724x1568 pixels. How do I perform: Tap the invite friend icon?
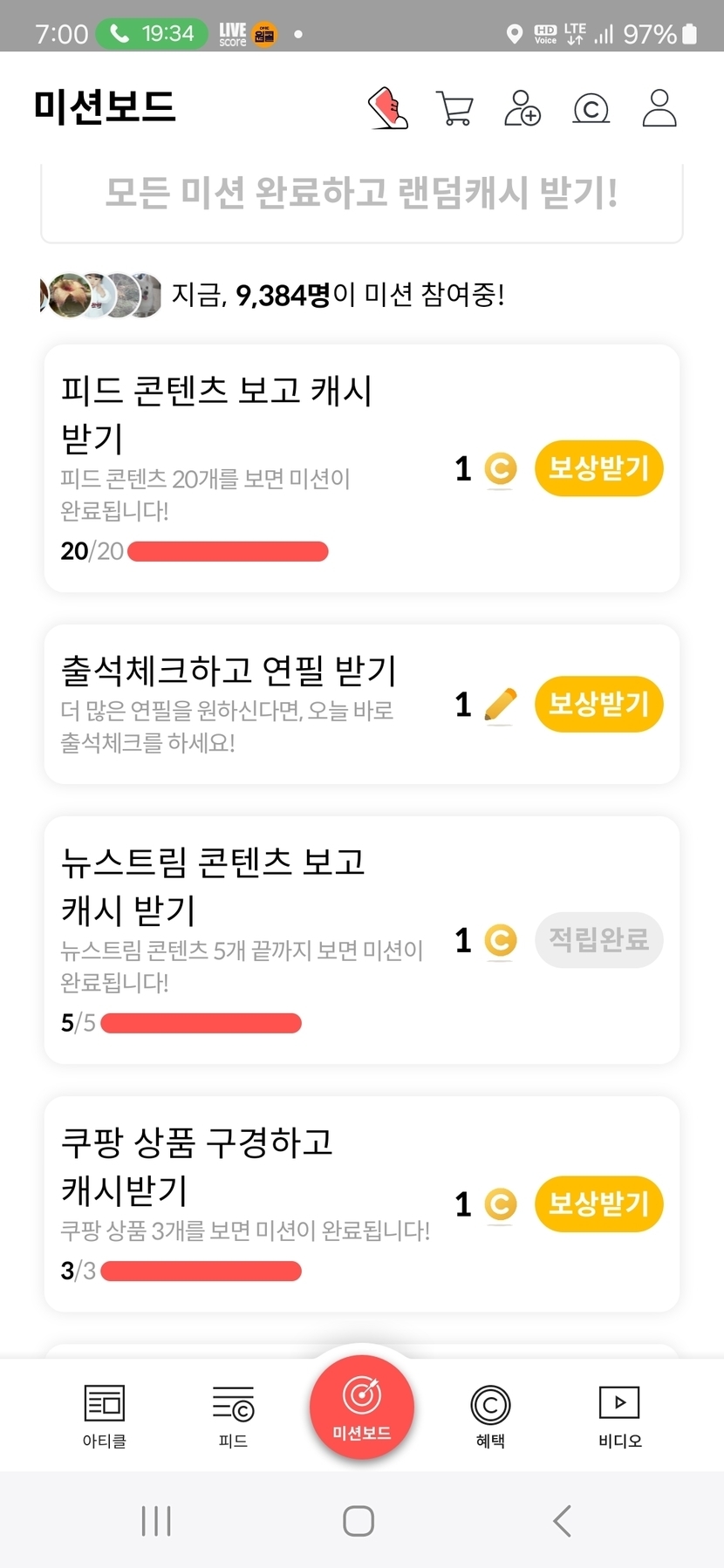tap(523, 108)
